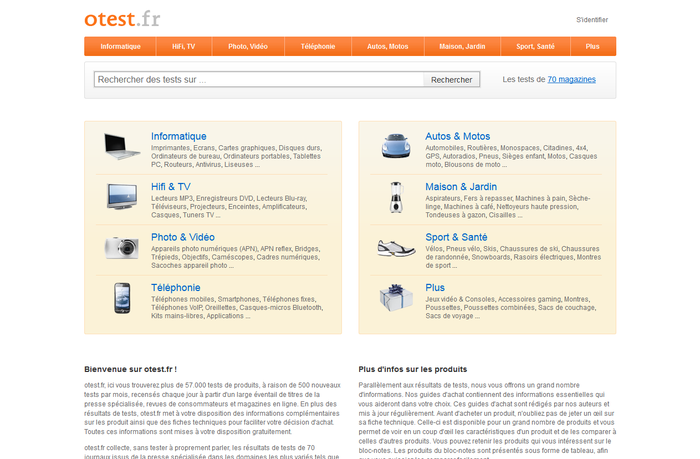This screenshot has height=459, width=700.
Task: Select Maison, Jardin in the navigation bar
Action: pyautogui.click(x=462, y=46)
